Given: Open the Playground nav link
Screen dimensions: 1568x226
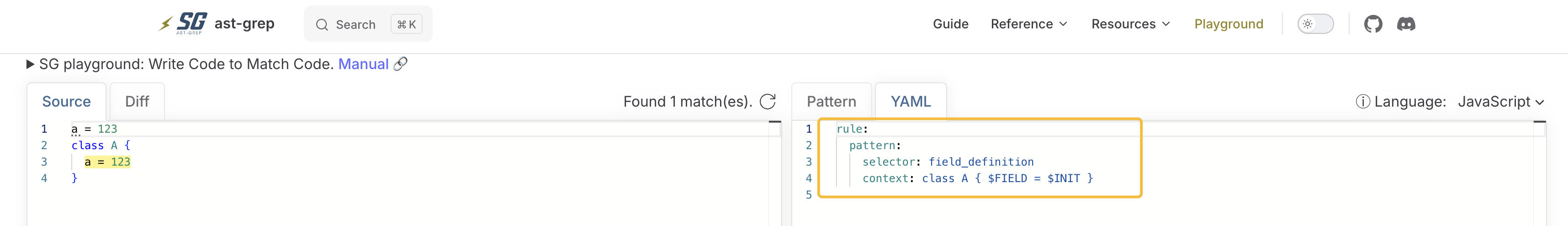Looking at the screenshot, I should (x=1229, y=24).
